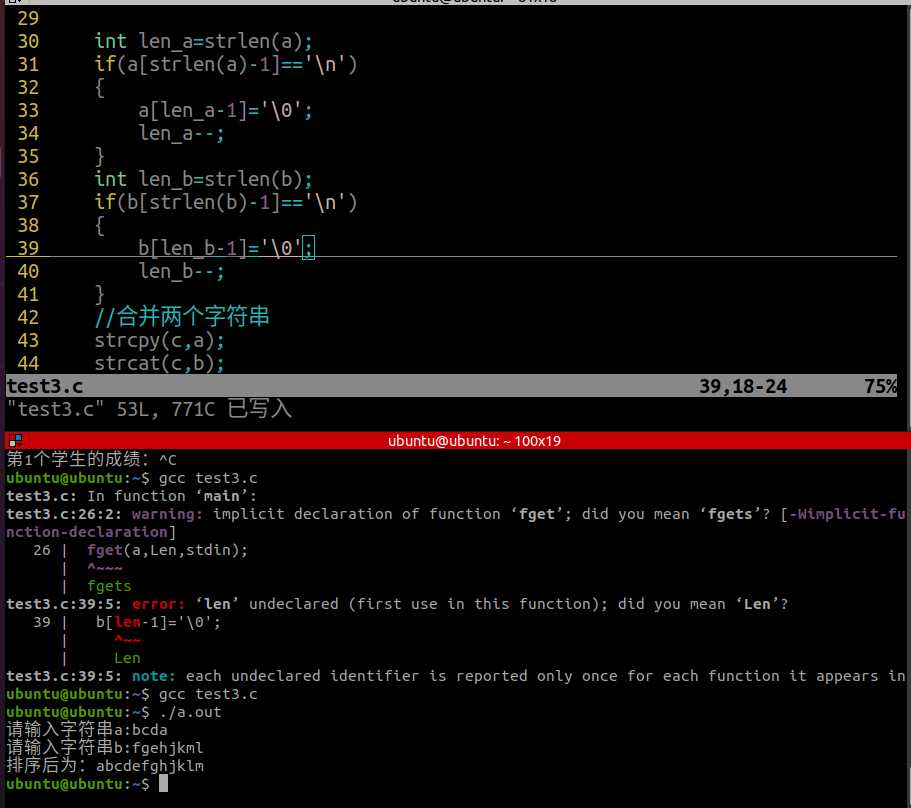
Task: Click line number 35 in the vim gutter
Action: click(28, 157)
